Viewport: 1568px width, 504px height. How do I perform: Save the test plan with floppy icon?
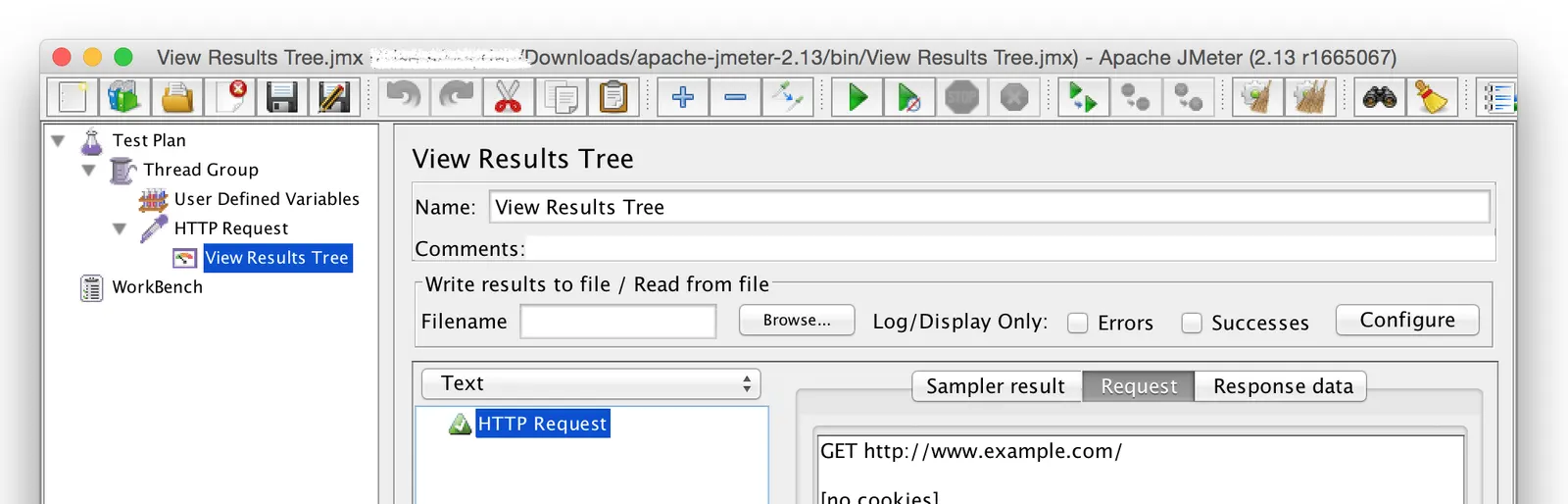pyautogui.click(x=281, y=97)
